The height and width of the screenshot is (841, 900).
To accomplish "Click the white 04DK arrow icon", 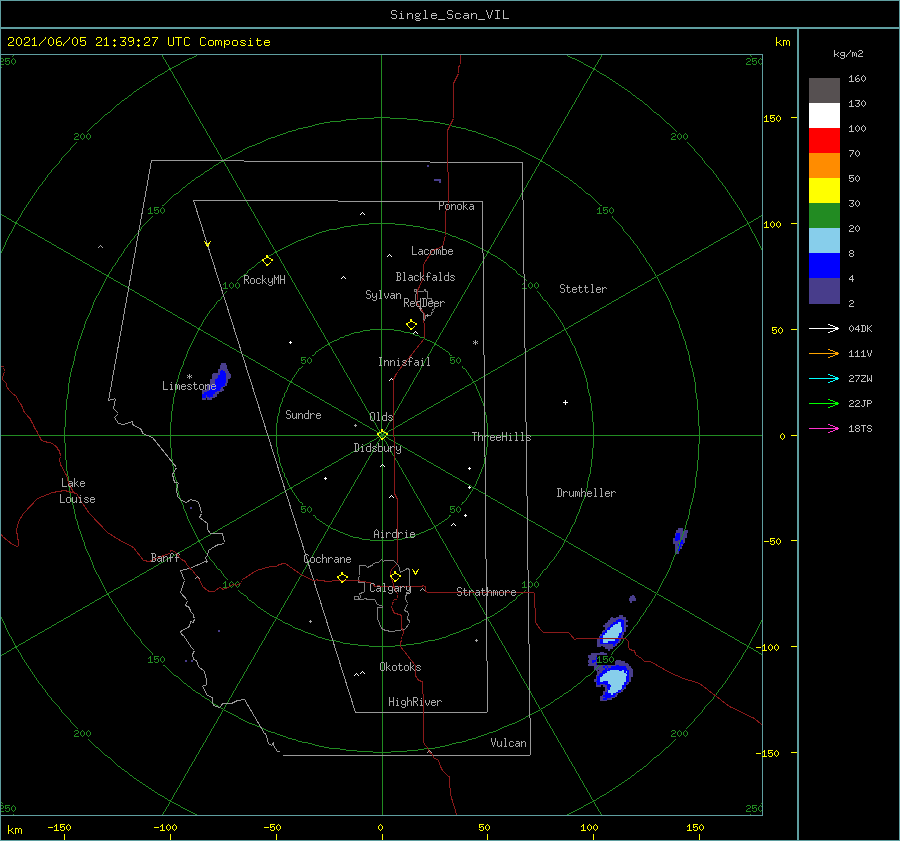I will [x=824, y=328].
